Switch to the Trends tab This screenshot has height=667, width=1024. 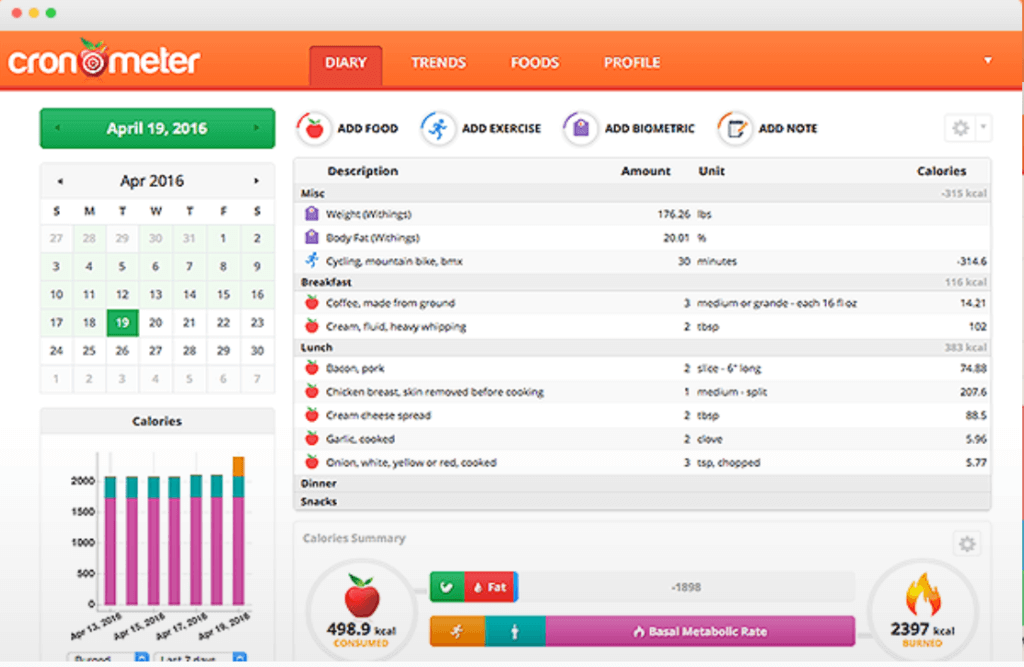click(438, 62)
